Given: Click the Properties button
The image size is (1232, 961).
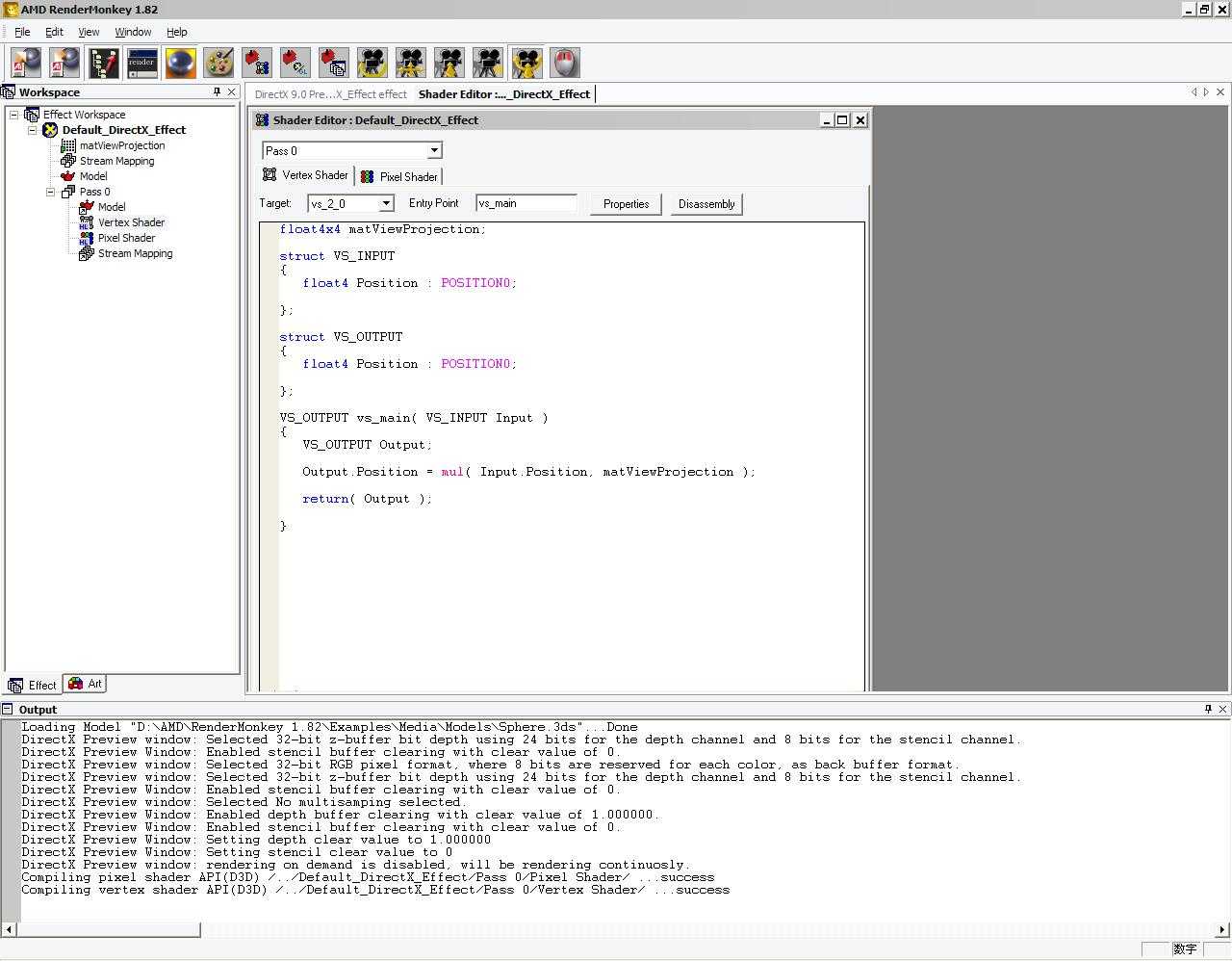Looking at the screenshot, I should point(626,204).
